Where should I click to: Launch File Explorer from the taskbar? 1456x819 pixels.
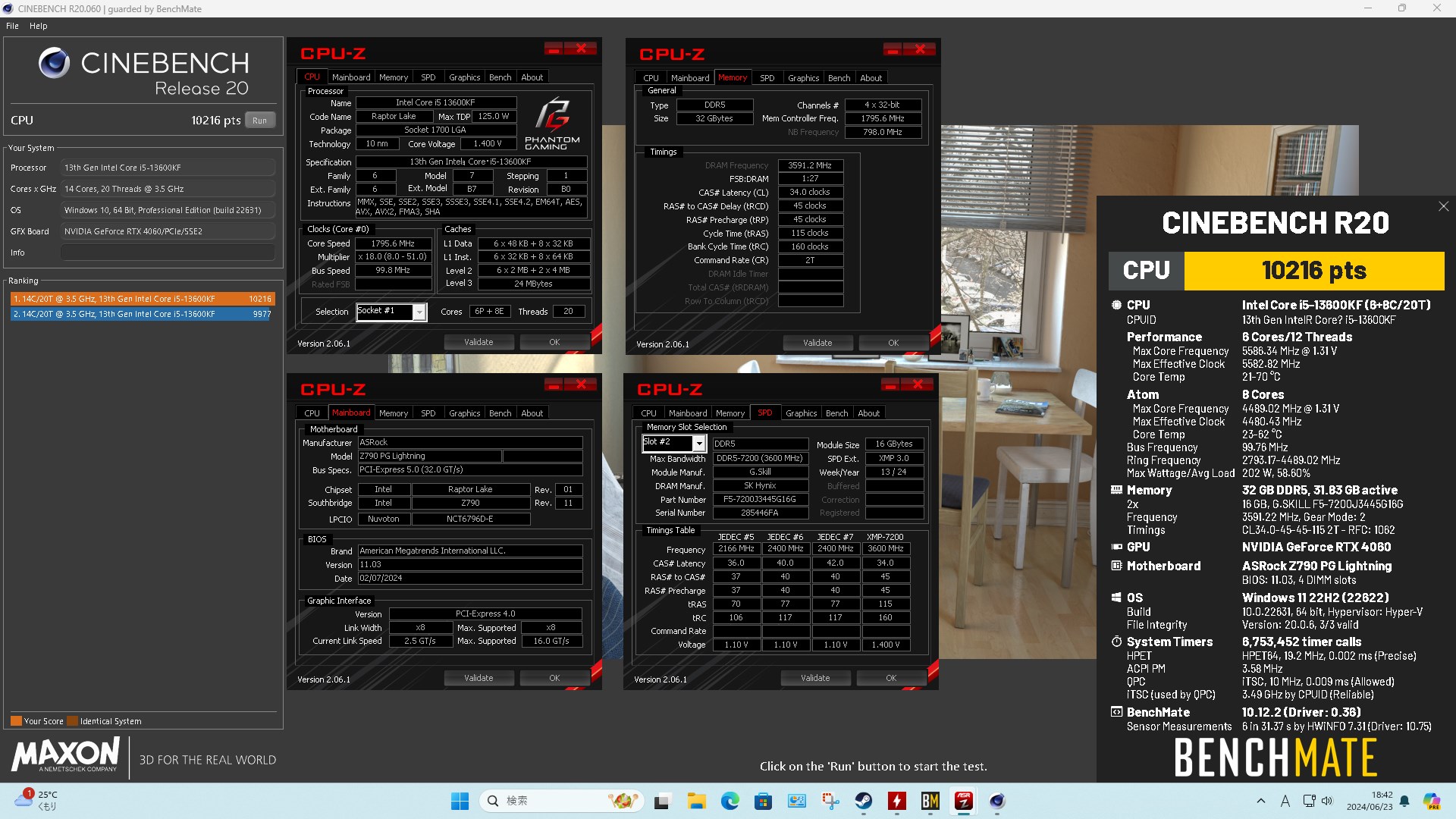[696, 801]
